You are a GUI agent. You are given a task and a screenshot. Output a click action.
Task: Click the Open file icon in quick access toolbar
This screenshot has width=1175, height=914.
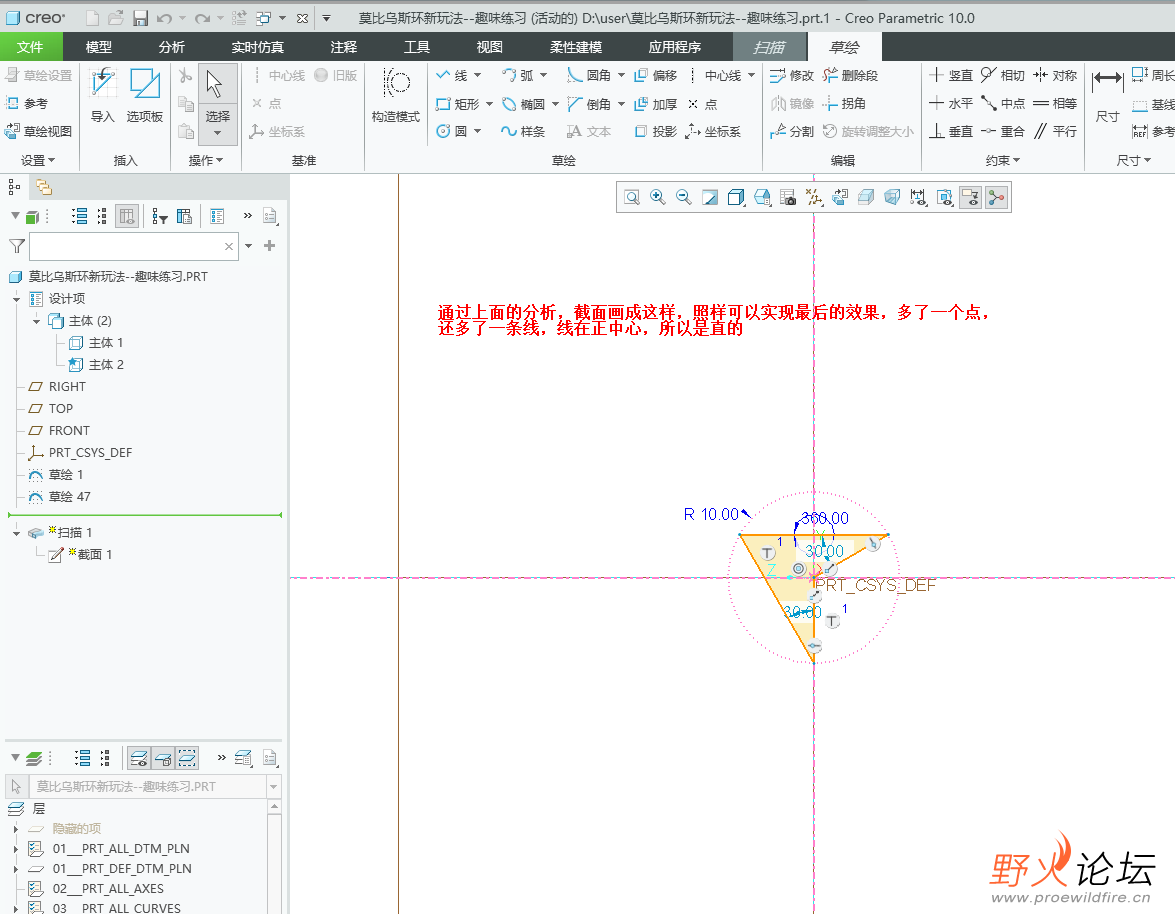tap(115, 18)
